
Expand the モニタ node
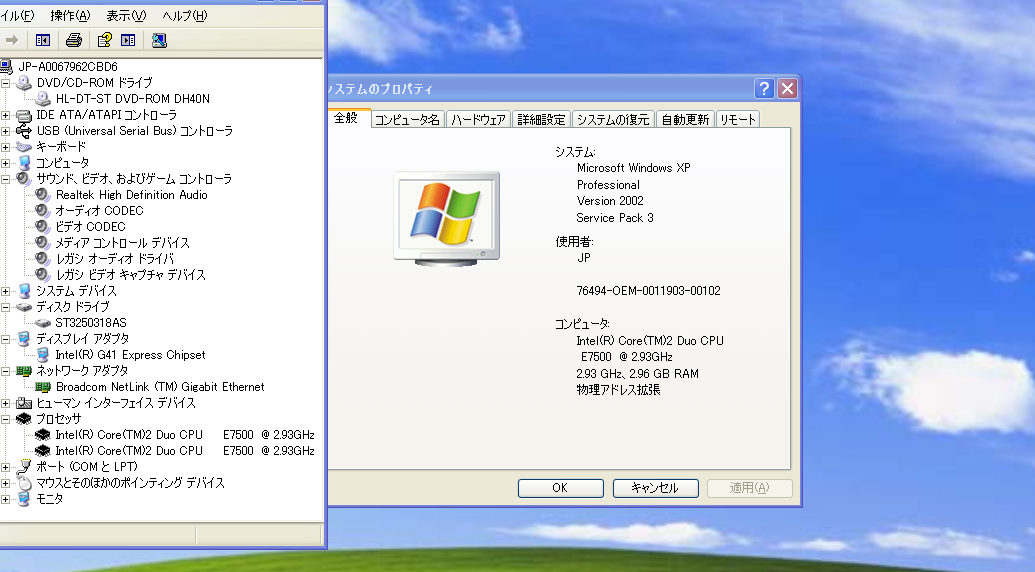click(5, 499)
